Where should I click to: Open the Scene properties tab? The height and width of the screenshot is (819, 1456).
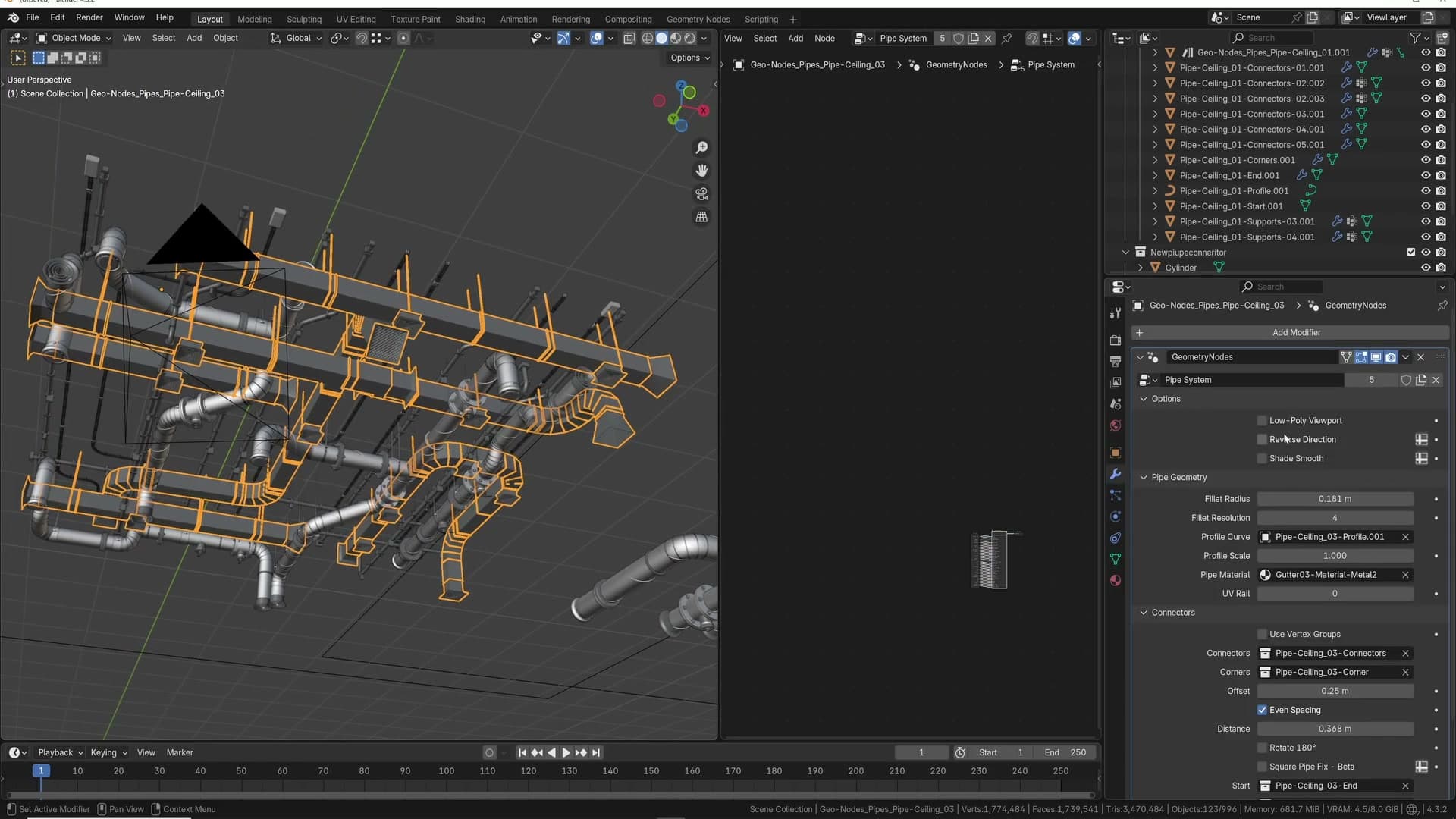click(x=1115, y=403)
